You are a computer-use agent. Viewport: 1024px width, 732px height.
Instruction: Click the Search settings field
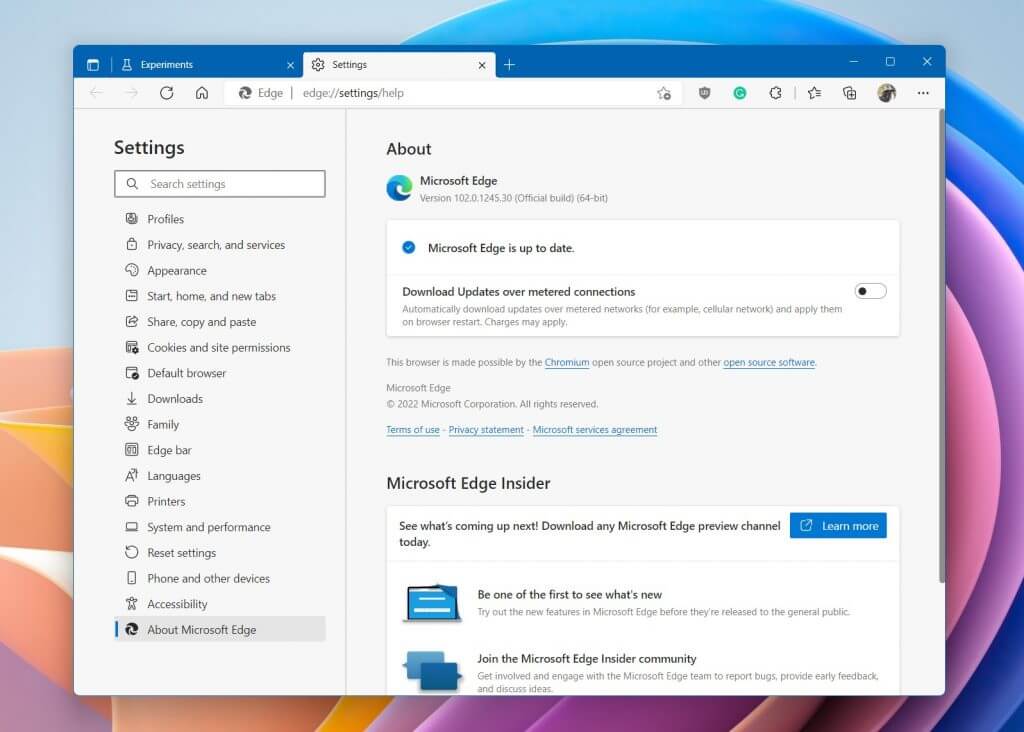219,183
